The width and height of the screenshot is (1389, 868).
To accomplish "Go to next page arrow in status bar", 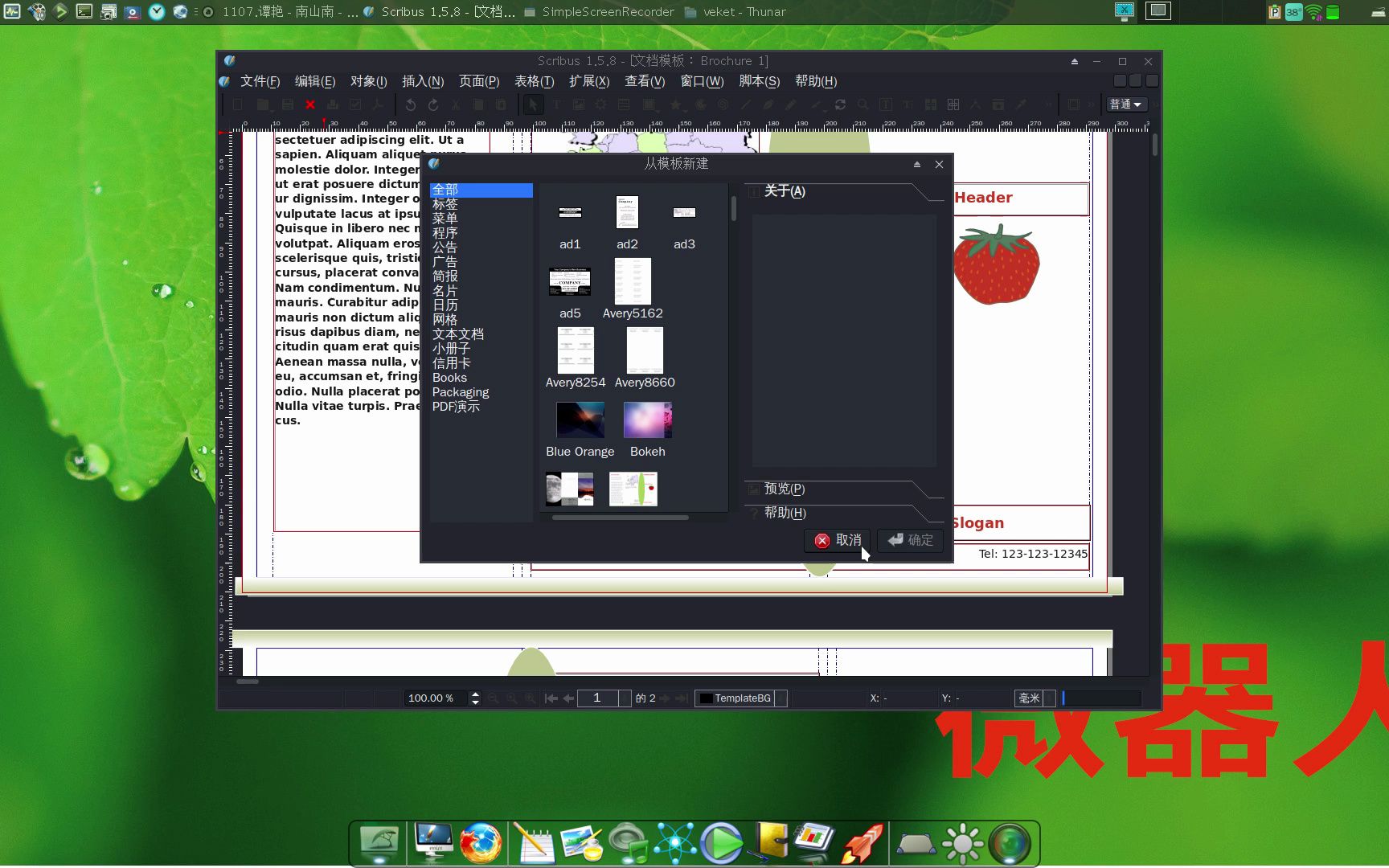I will (665, 698).
